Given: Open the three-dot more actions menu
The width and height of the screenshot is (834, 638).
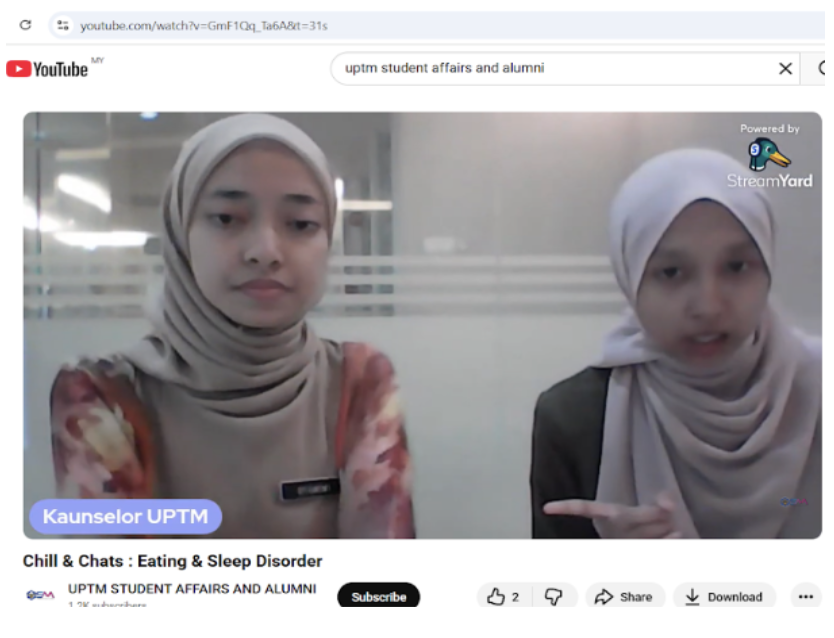Looking at the screenshot, I should 805,597.
